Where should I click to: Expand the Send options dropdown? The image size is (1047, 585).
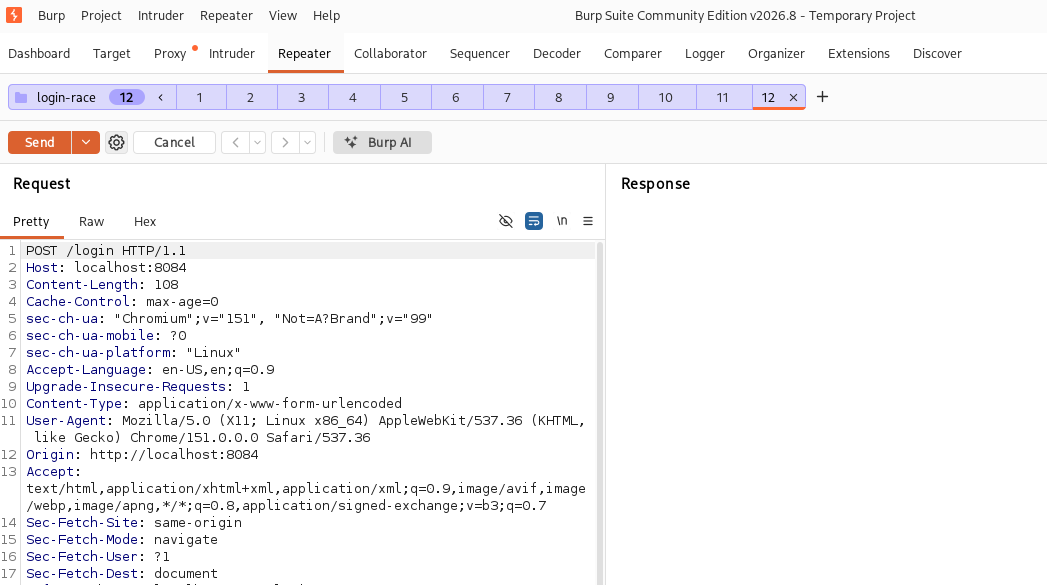tap(85, 142)
